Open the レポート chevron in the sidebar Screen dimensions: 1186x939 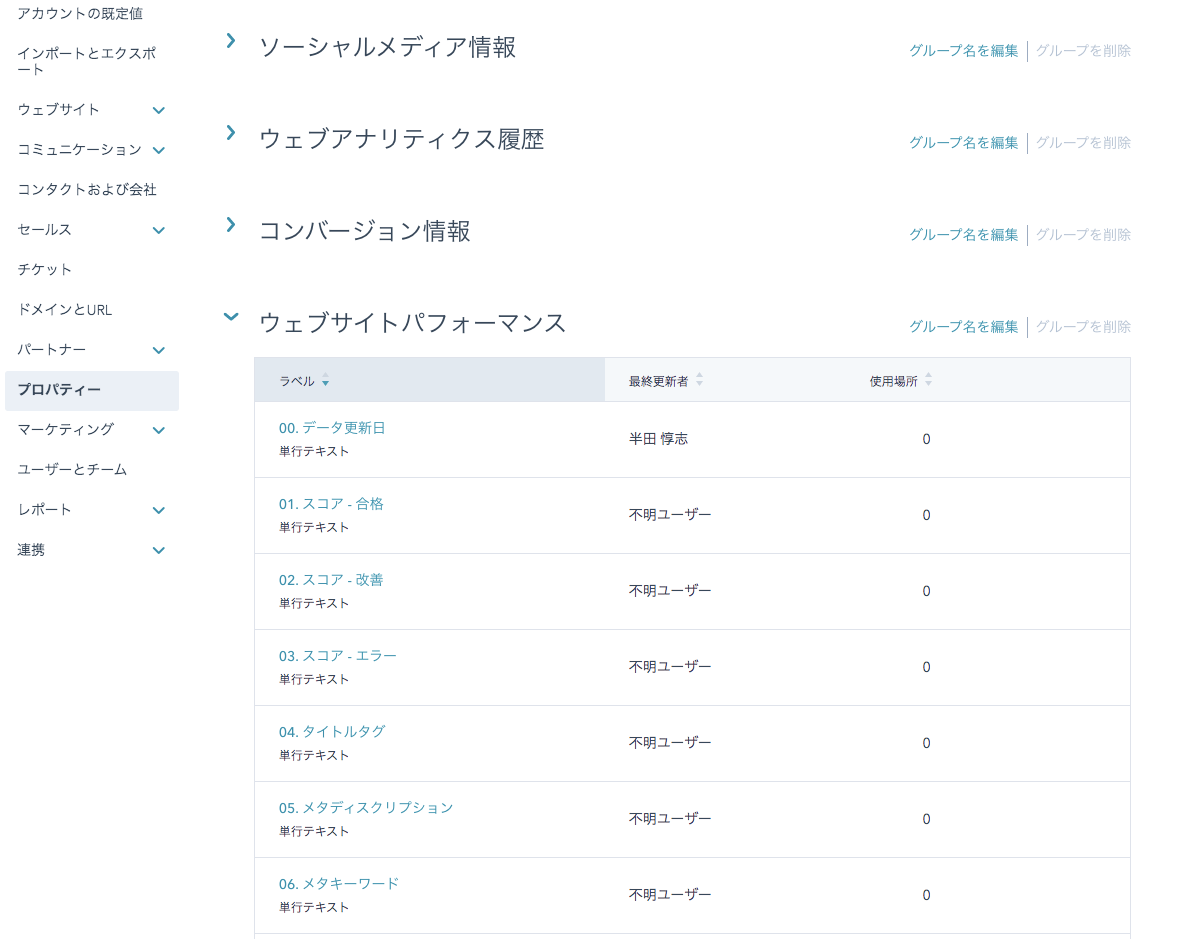click(x=158, y=510)
